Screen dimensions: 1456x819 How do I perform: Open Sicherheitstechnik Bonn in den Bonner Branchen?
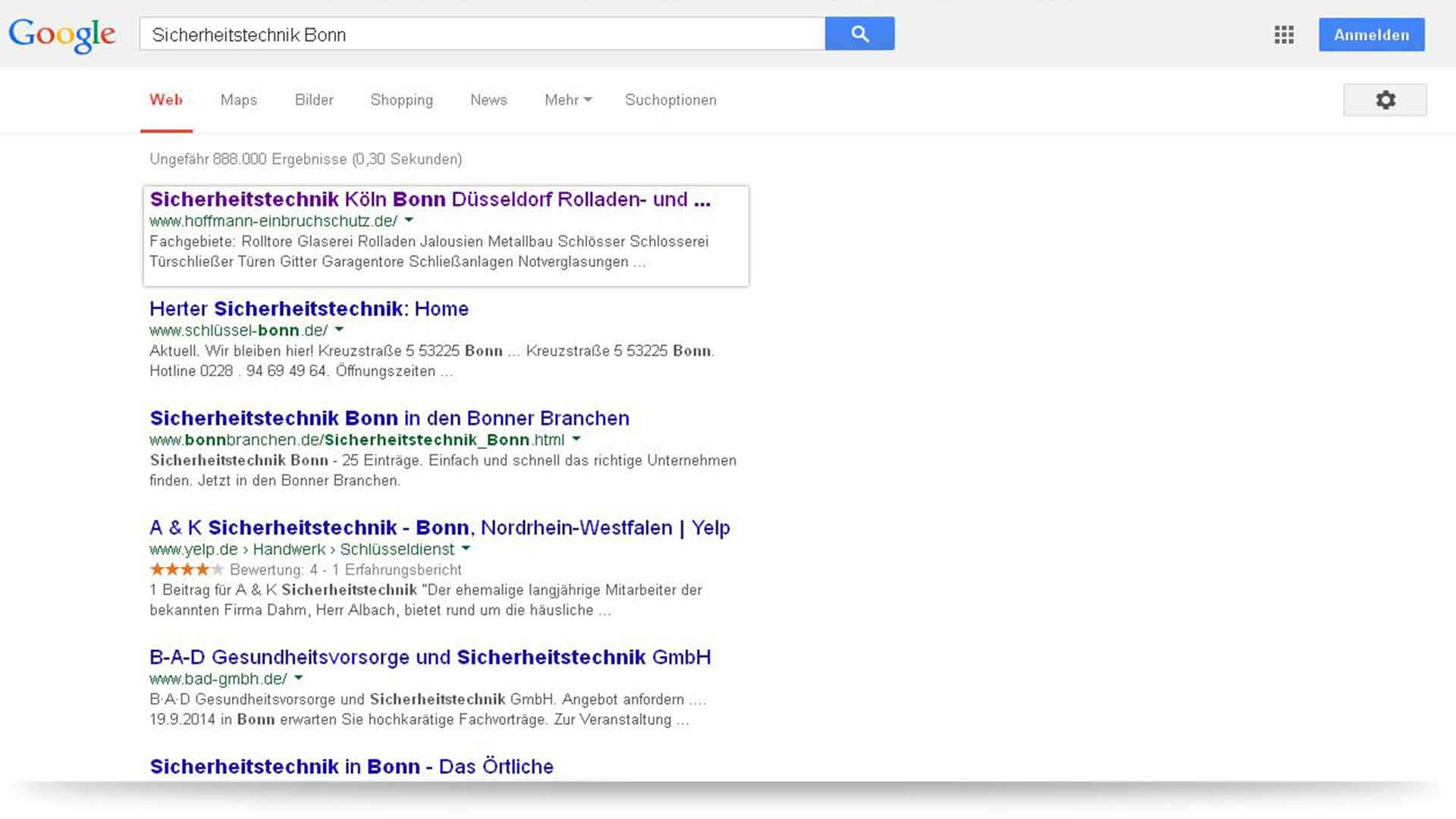(x=389, y=418)
